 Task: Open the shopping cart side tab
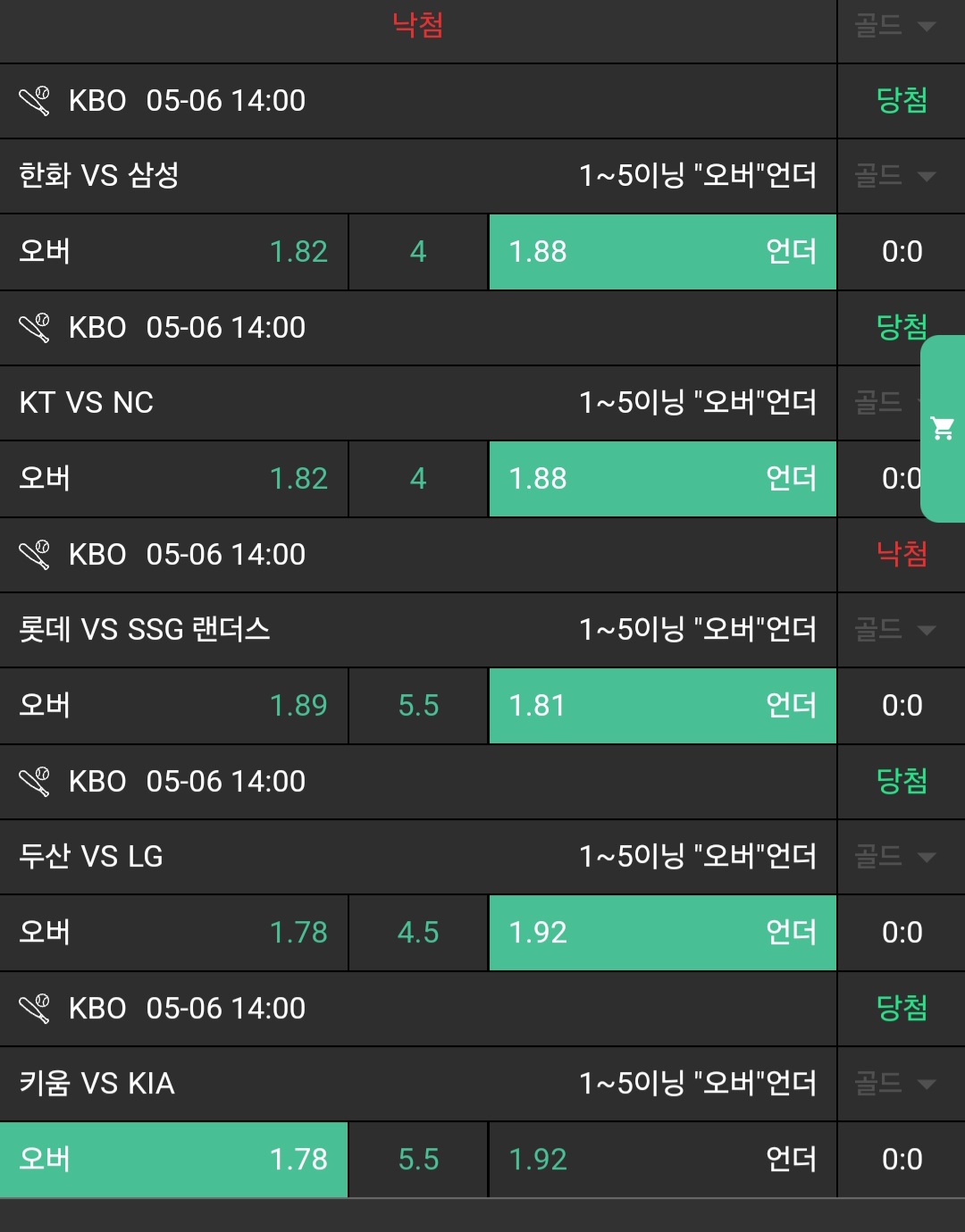(943, 429)
